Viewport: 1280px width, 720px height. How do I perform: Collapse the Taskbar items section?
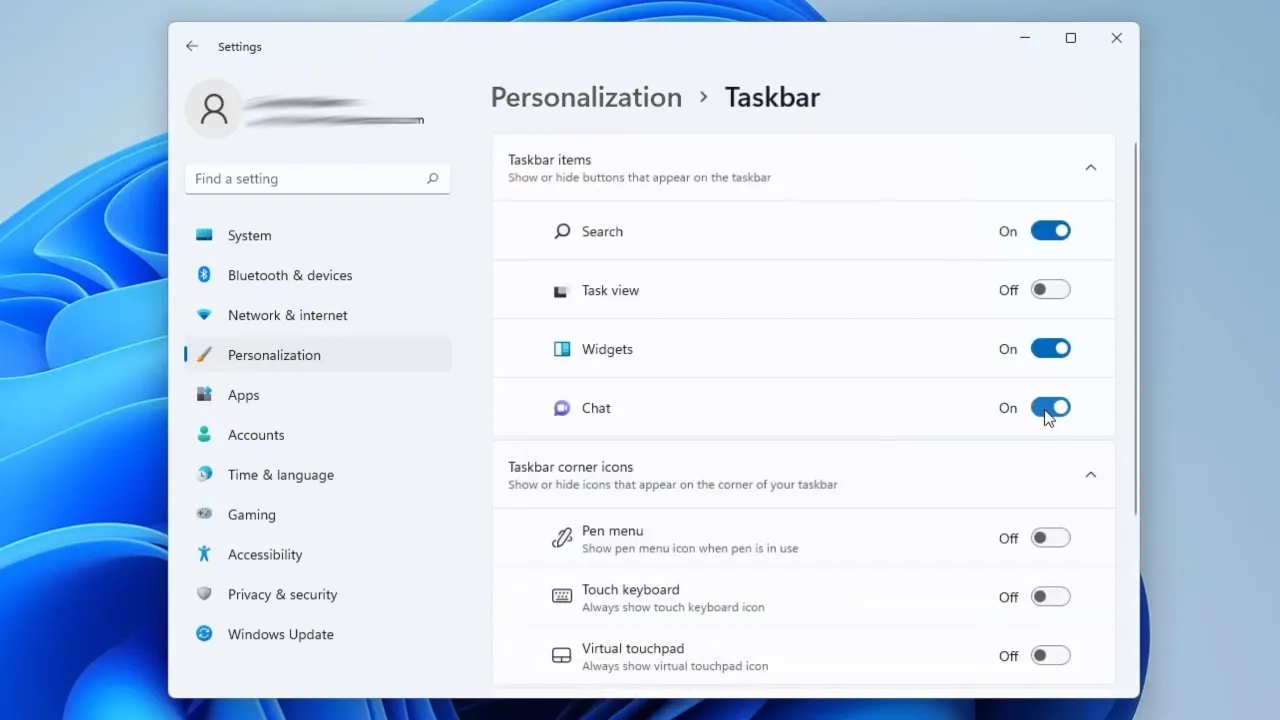pos(1091,167)
